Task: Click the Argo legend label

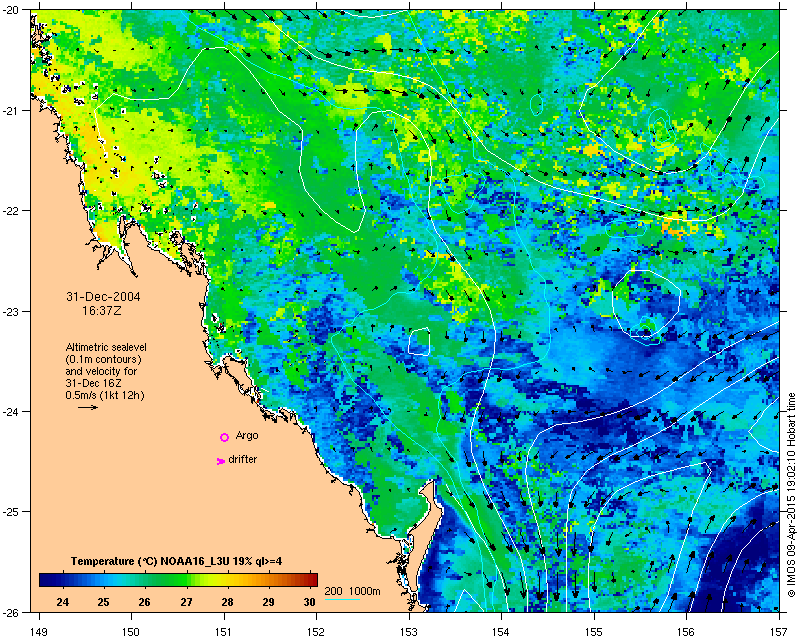Action: [247, 436]
